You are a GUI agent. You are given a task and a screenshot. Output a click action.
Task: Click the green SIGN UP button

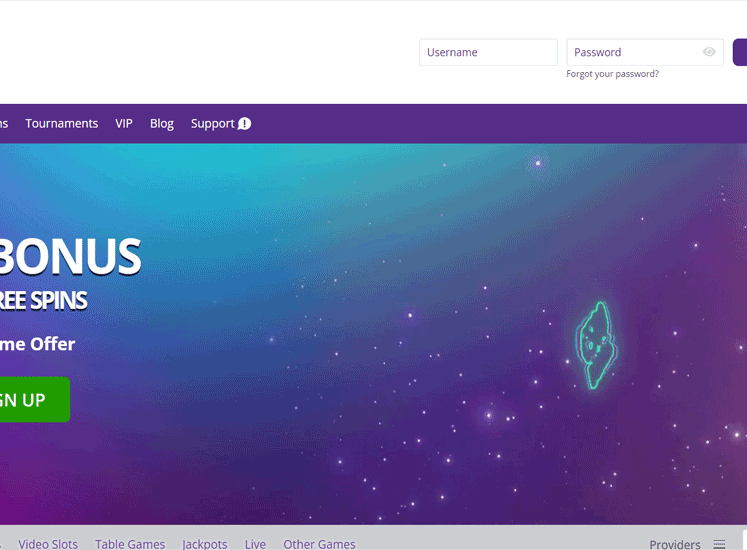tap(34, 399)
